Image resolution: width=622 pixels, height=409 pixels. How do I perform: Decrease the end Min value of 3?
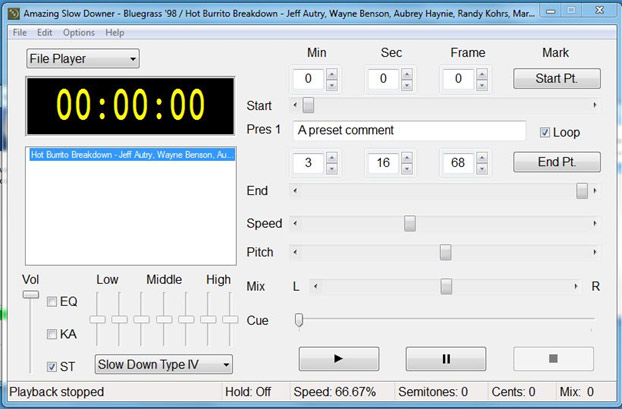coord(332,169)
